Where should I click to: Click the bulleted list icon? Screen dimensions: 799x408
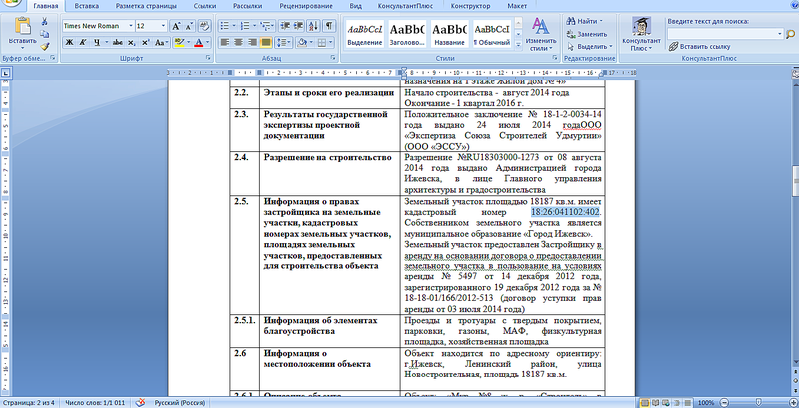click(224, 25)
